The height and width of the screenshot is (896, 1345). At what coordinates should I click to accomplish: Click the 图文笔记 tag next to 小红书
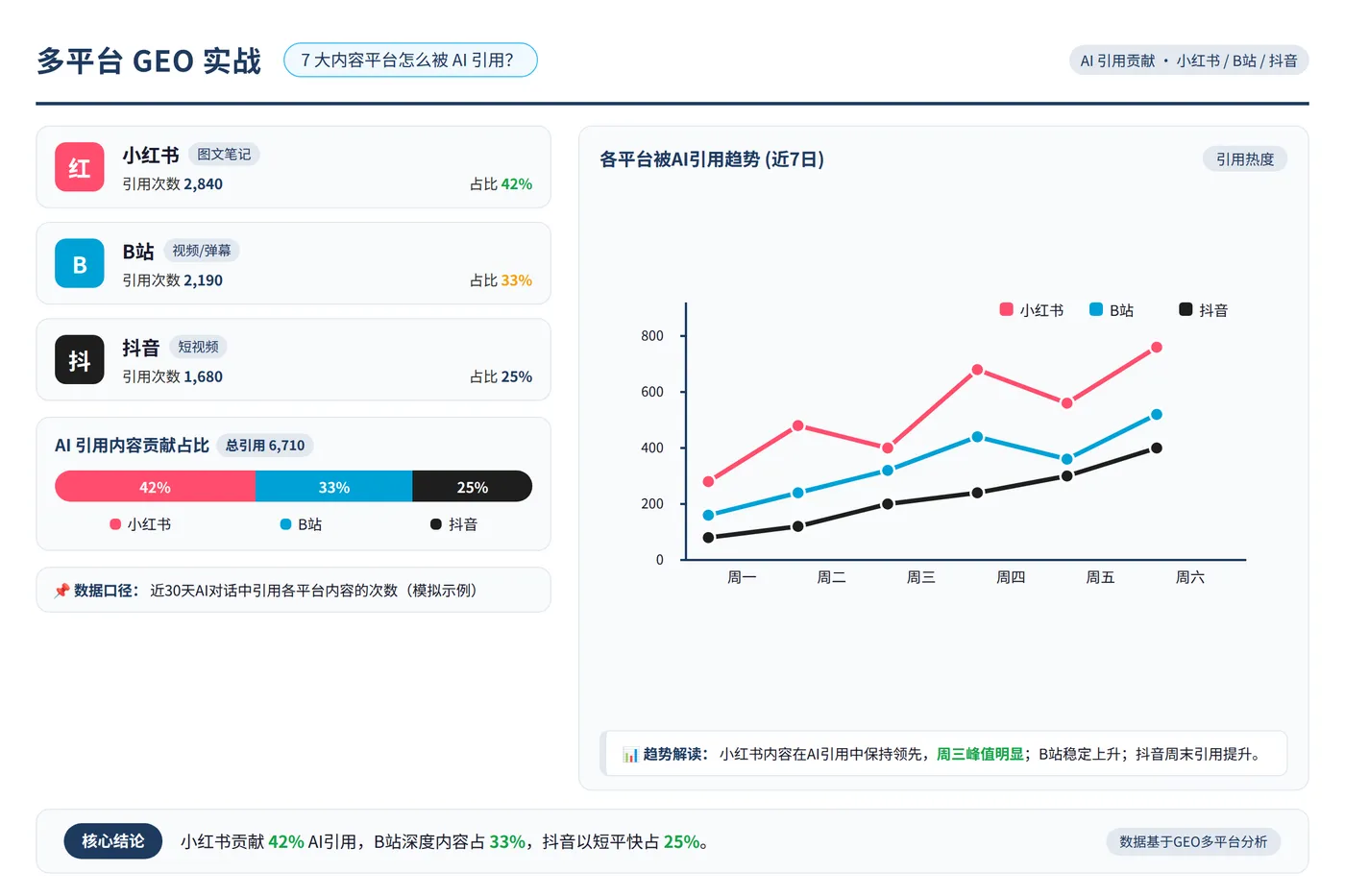[x=224, y=155]
